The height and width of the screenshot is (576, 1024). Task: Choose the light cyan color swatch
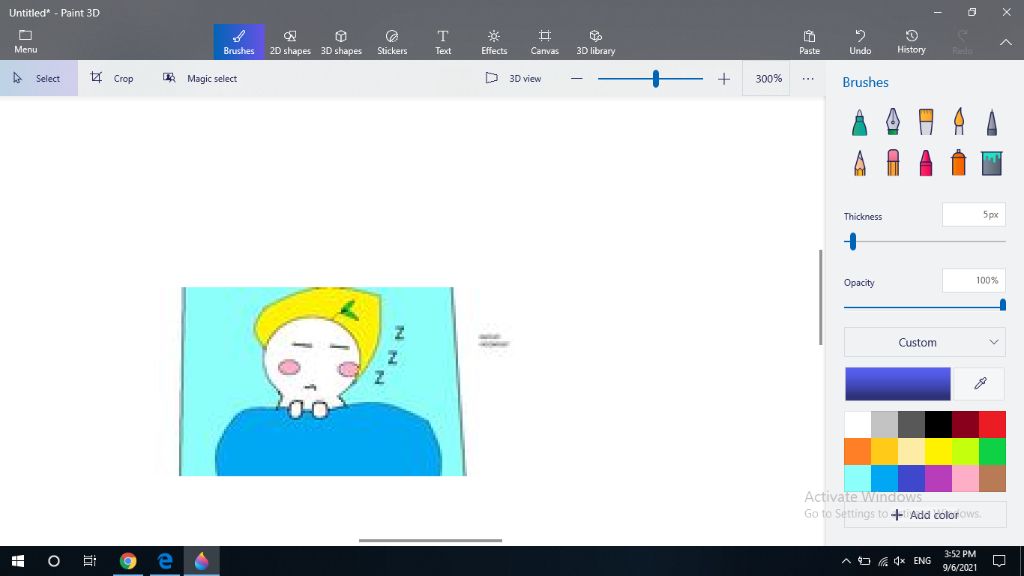tap(857, 478)
